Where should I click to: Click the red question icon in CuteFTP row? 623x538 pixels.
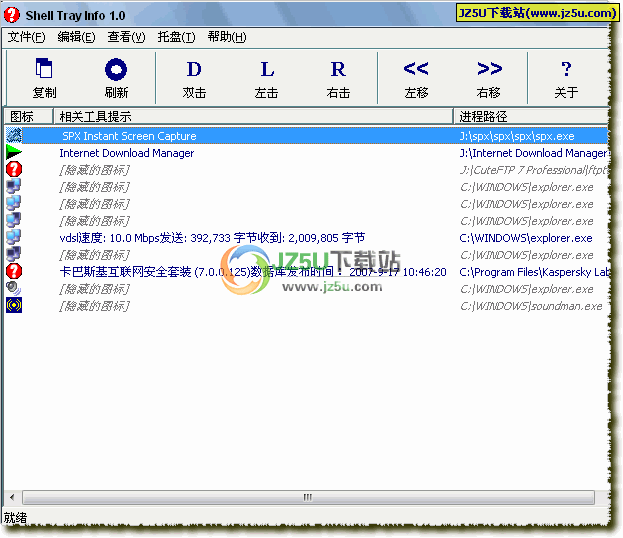coord(14,169)
